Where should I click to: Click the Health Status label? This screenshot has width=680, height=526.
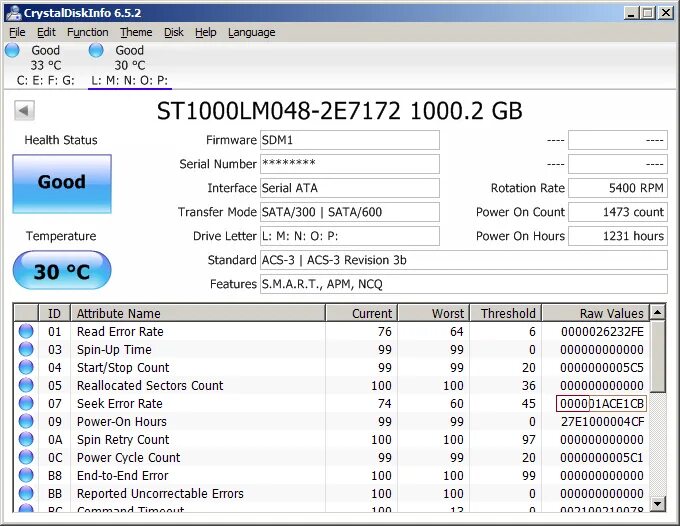point(61,140)
